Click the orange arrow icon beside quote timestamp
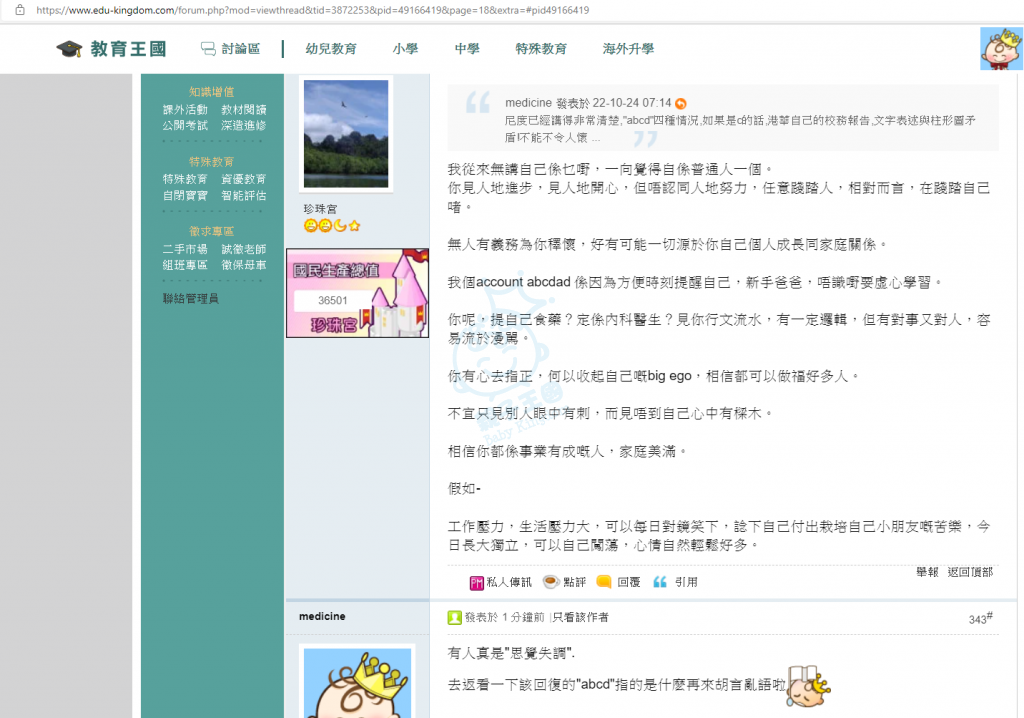1024x718 pixels. 681,103
